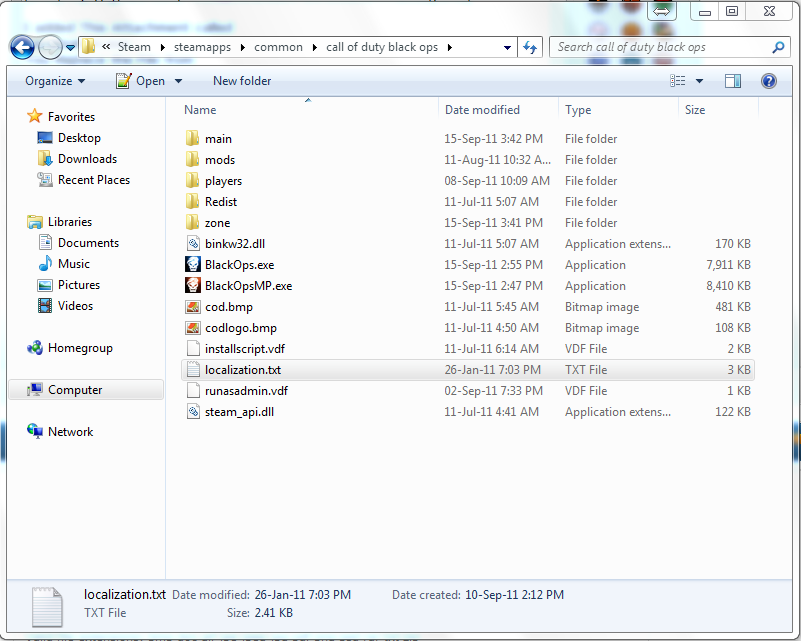
Task: Select common in the address breadcrumb
Action: point(278,47)
